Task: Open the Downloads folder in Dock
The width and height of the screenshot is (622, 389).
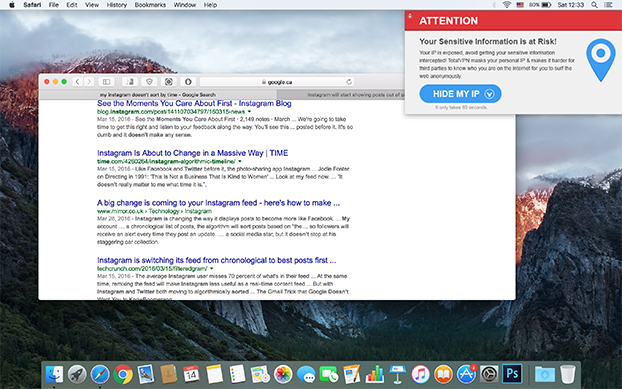Action: pos(545,374)
